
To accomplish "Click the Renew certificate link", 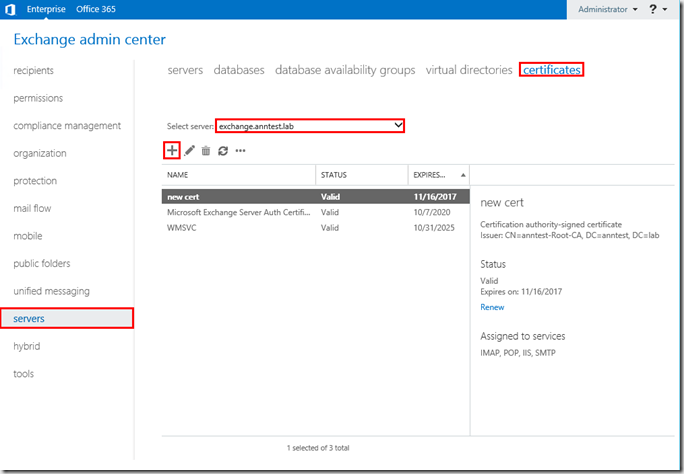I will pyautogui.click(x=494, y=307).
